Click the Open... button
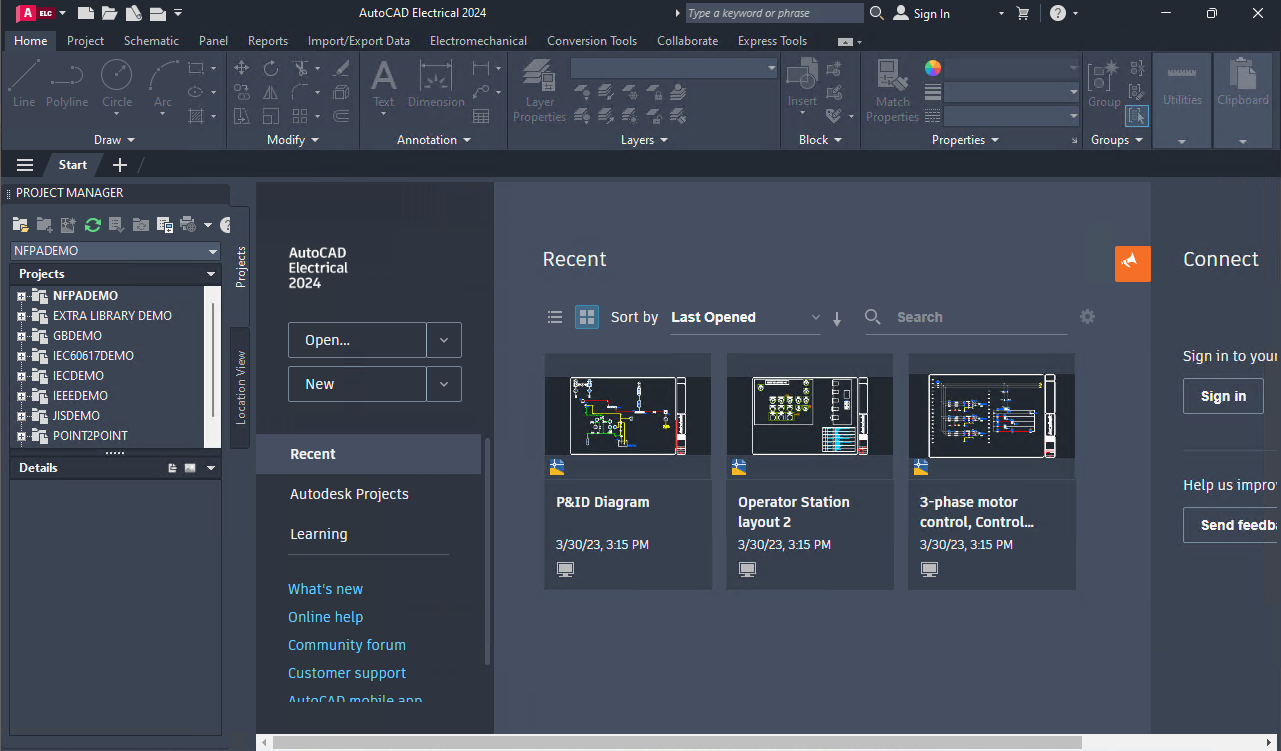 coord(357,340)
